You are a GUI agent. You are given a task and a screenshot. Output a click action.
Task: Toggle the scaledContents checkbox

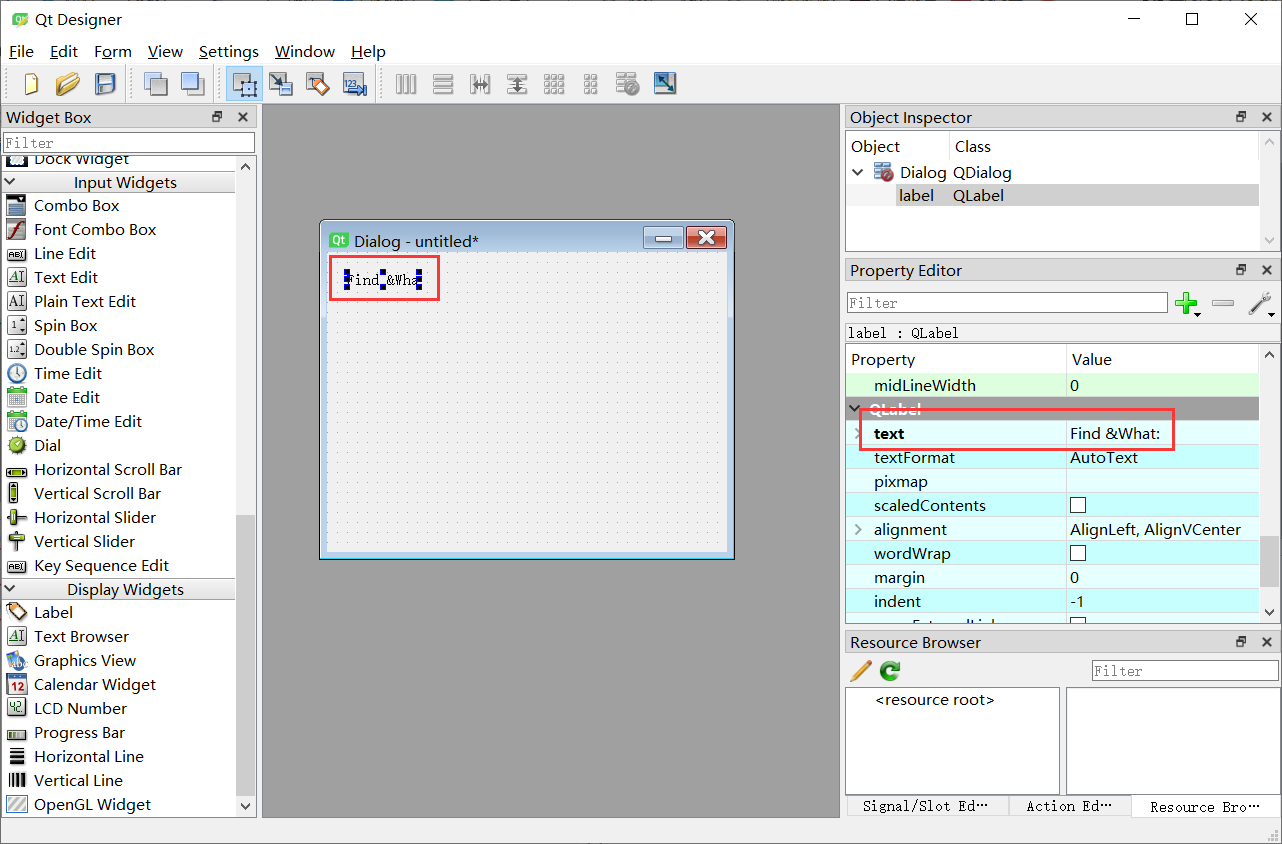[x=1078, y=506]
